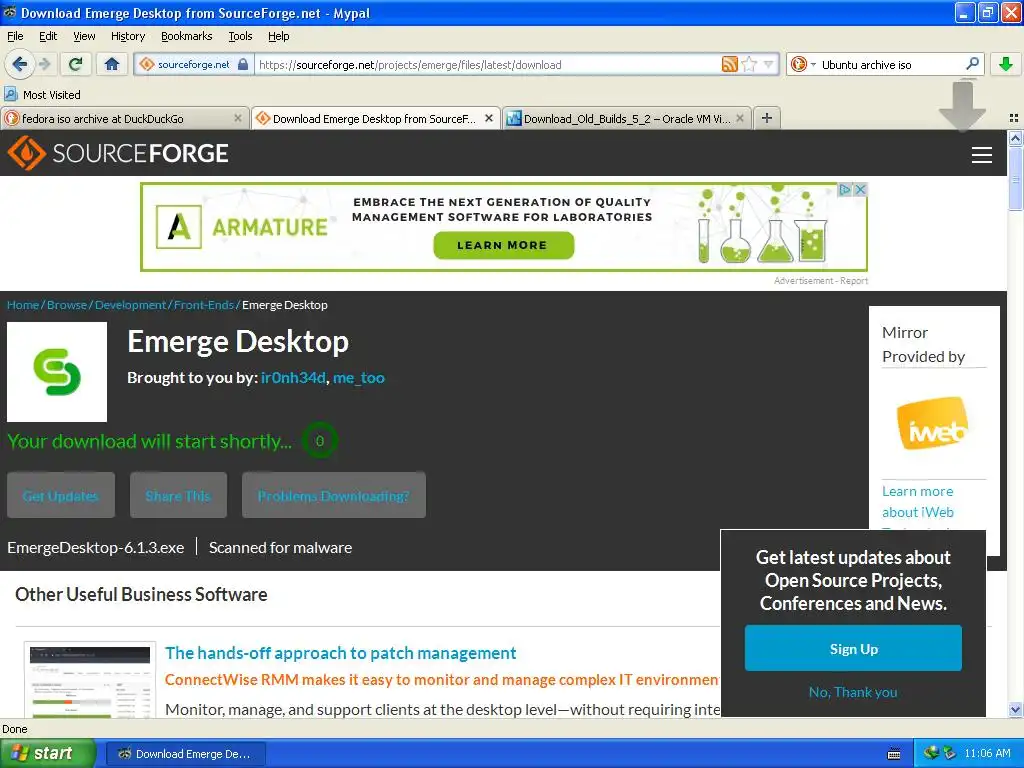
Task: Open the Help menu
Action: click(x=278, y=36)
